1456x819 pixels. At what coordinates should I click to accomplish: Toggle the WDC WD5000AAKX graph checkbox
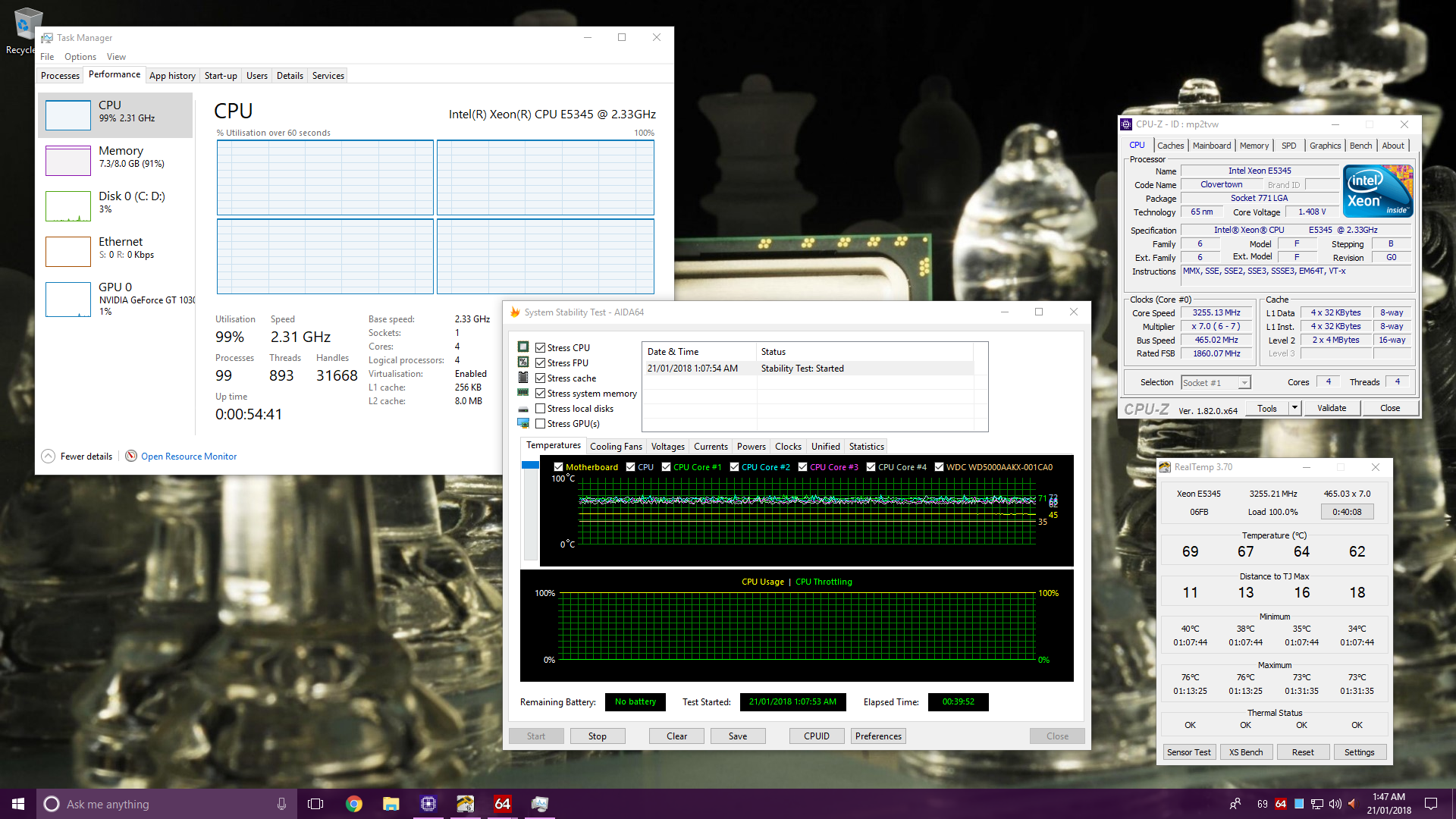[939, 467]
